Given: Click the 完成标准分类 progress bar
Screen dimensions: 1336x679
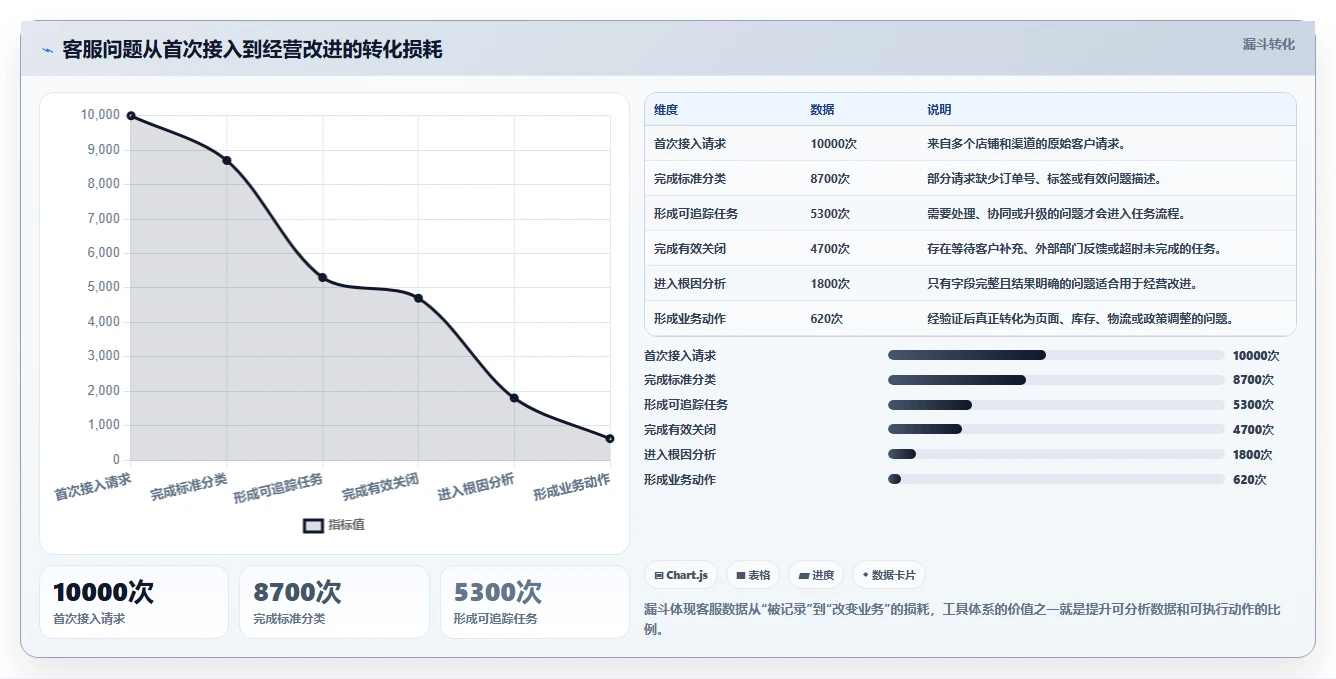Looking at the screenshot, I should coord(1056,380).
